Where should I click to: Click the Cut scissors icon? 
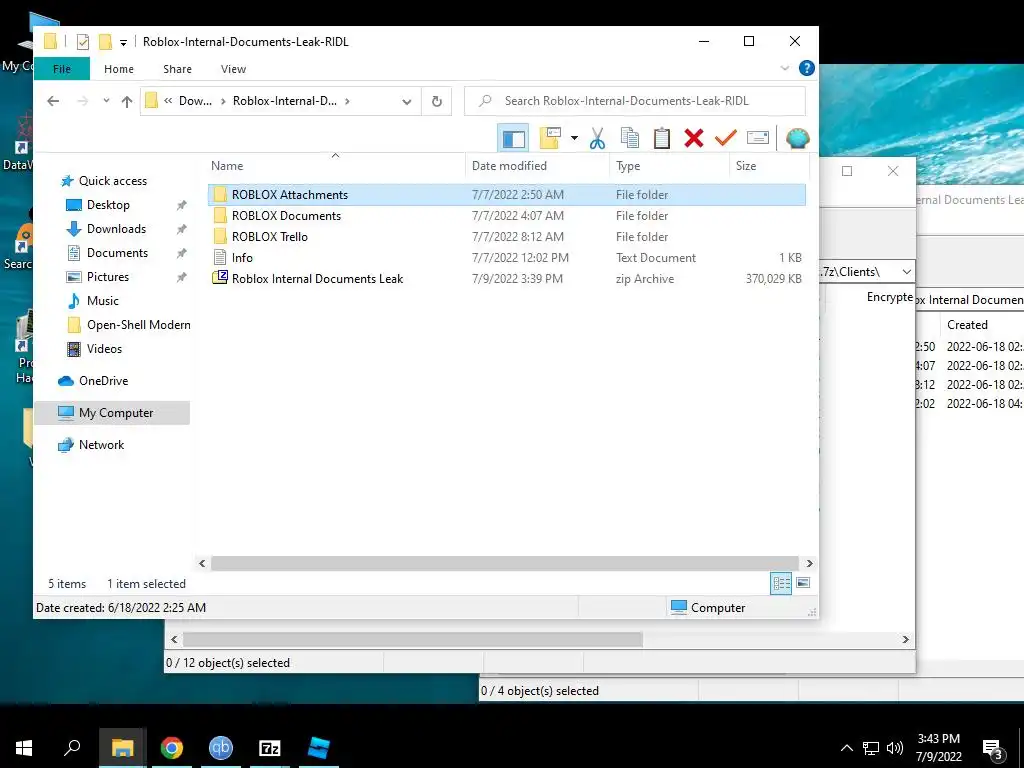click(x=597, y=138)
